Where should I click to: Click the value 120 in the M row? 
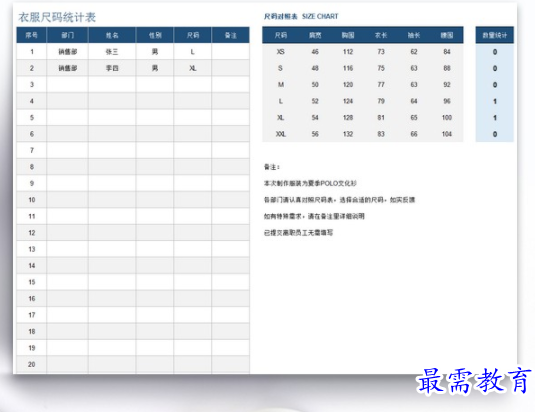[348, 84]
